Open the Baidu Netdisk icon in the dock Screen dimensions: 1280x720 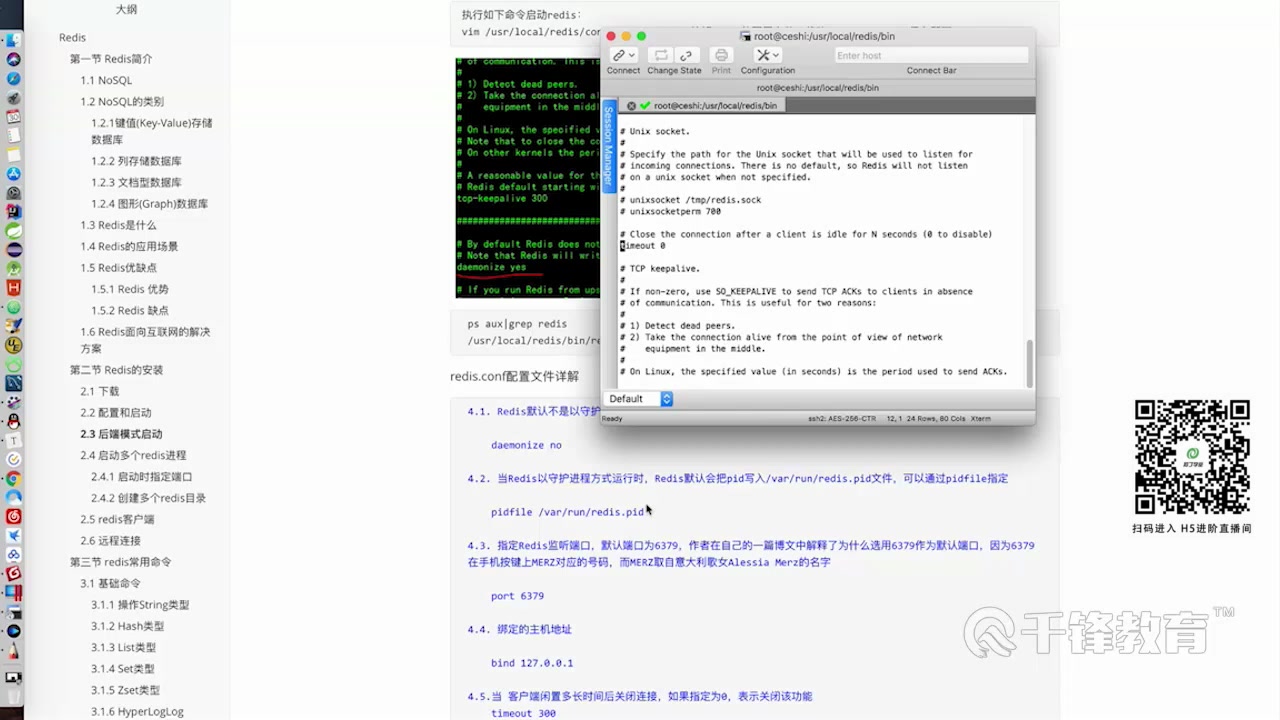point(13,554)
